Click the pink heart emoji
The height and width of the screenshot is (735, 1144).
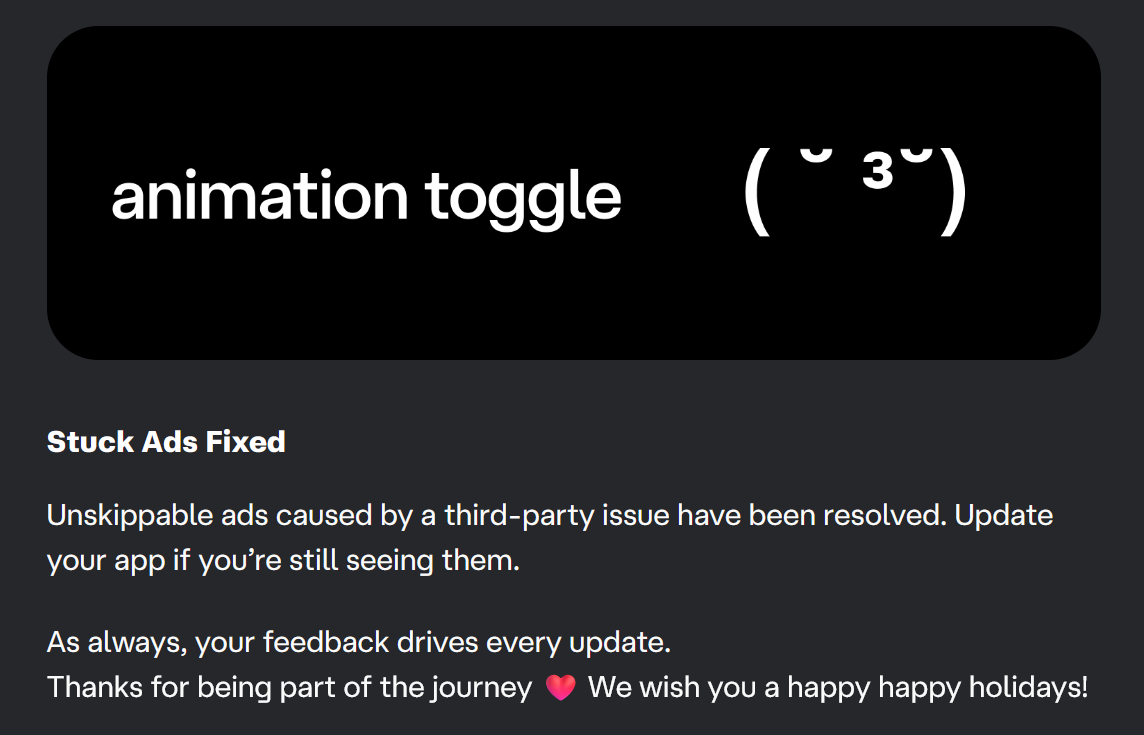point(560,687)
